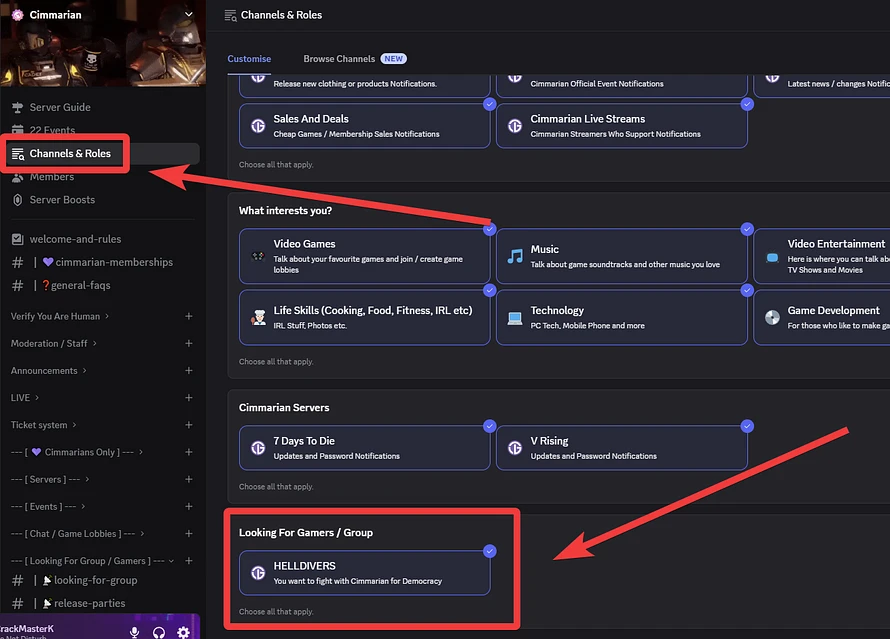Expand the [ Events ] category
Viewport: 890px width, 639px height.
click(x=48, y=507)
